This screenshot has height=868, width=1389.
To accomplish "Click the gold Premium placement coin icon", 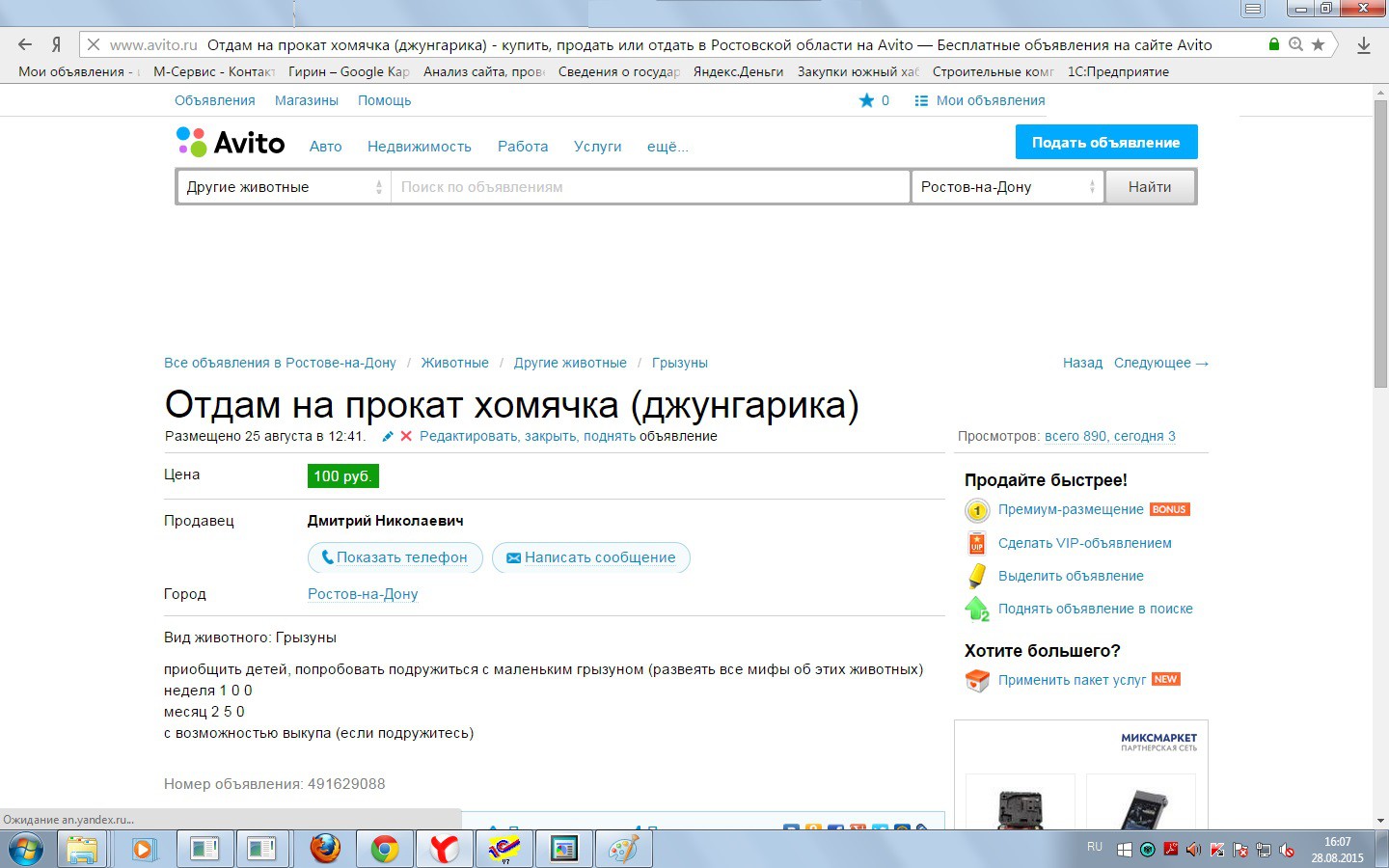I will pyautogui.click(x=977, y=510).
